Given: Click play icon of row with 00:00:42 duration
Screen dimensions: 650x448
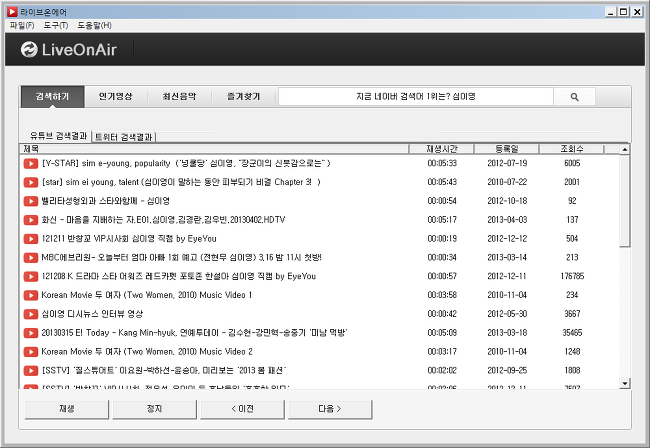Looking at the screenshot, I should point(31,314).
